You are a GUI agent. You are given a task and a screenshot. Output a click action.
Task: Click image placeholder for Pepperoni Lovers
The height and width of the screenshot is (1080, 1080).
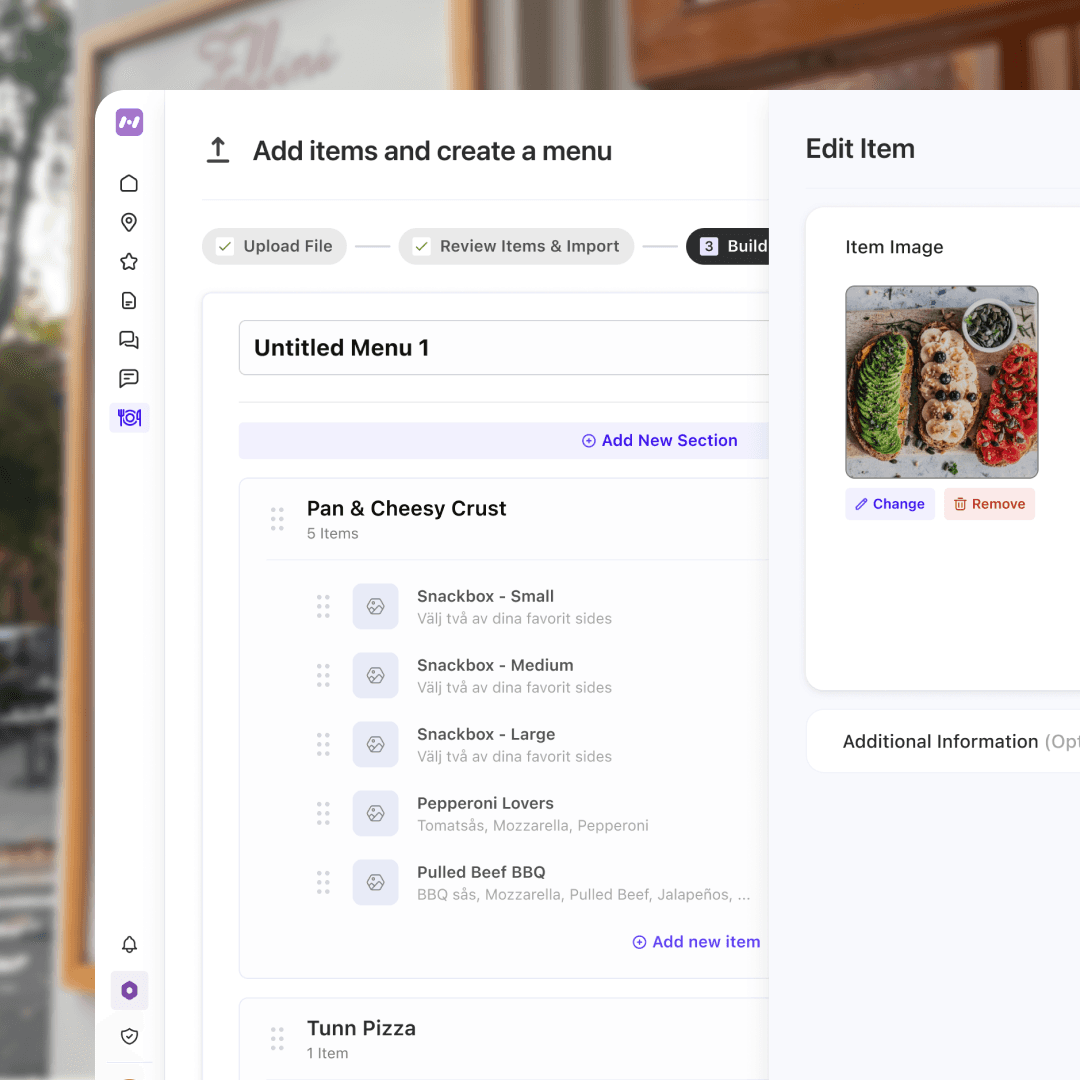pos(375,813)
